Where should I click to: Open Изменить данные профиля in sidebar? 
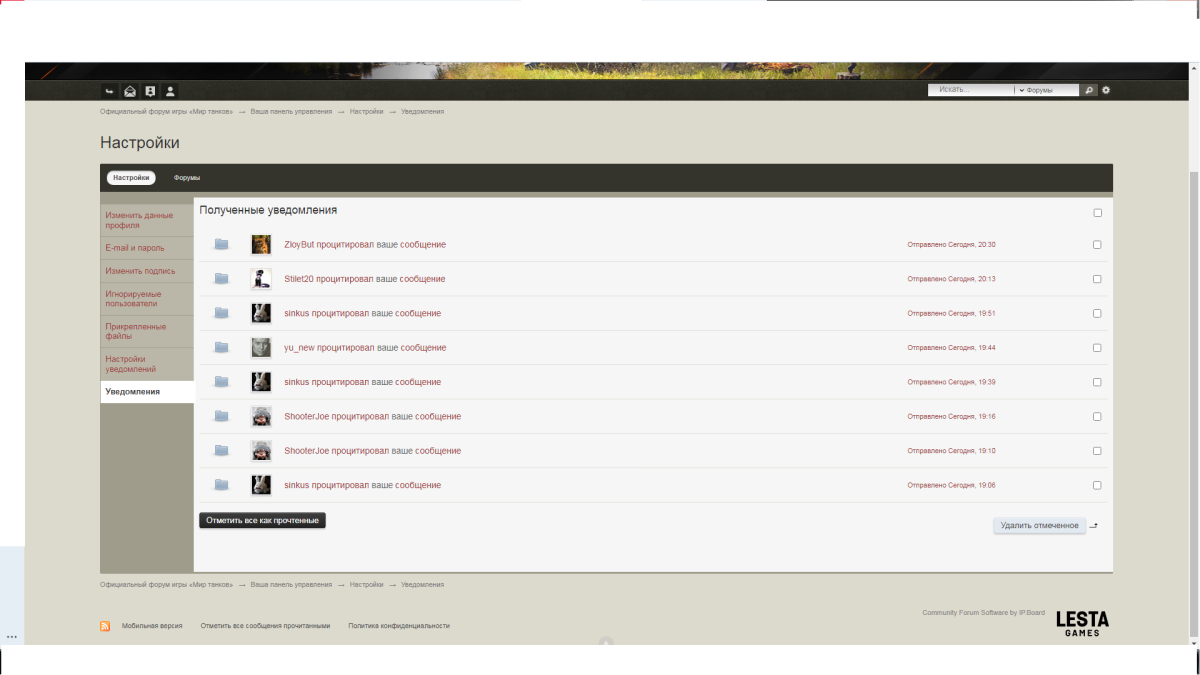tap(147, 220)
